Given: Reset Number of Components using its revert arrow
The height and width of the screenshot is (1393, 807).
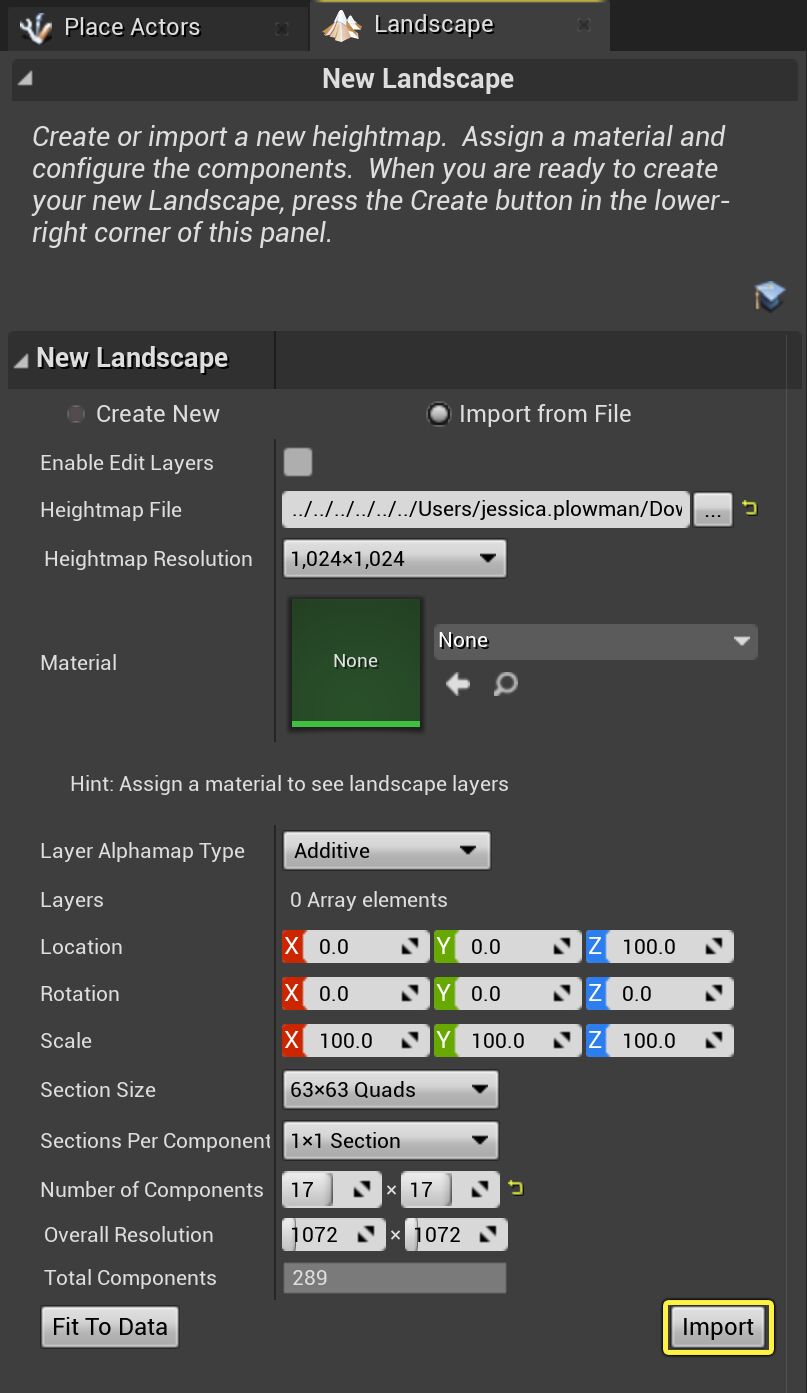Looking at the screenshot, I should pyautogui.click(x=517, y=1189).
